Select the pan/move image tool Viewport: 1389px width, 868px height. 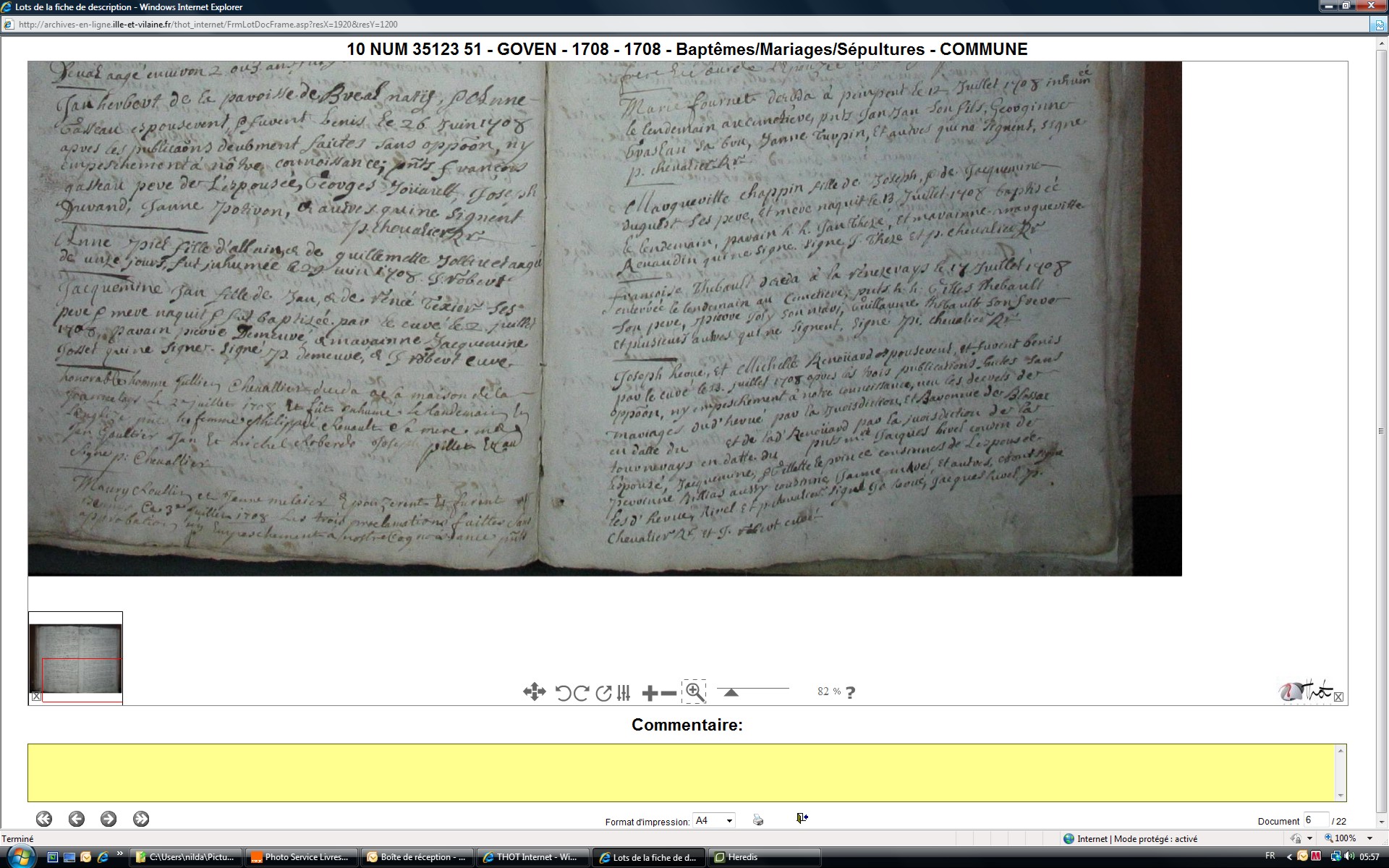tap(534, 692)
